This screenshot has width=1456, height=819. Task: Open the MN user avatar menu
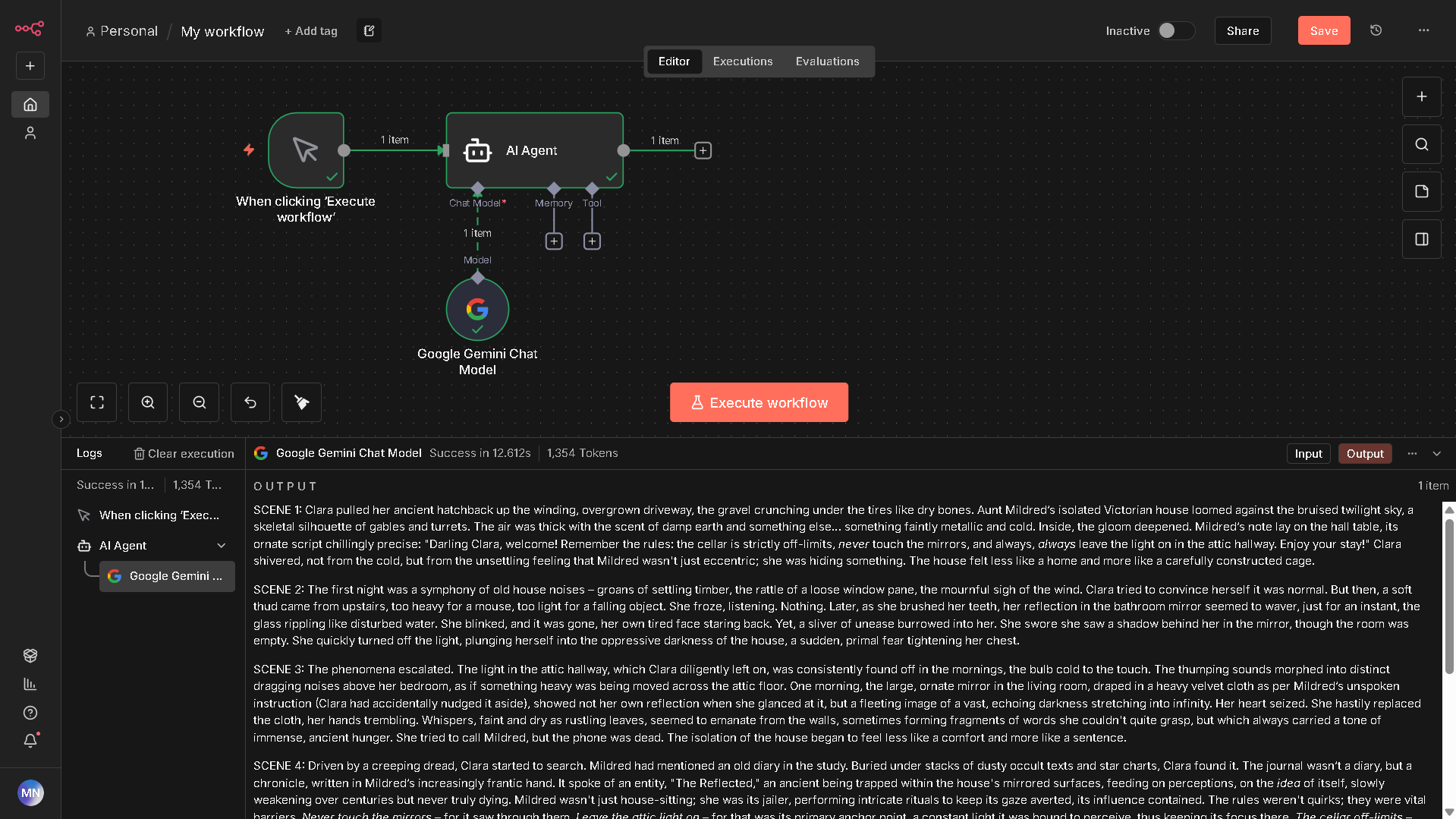click(x=30, y=792)
